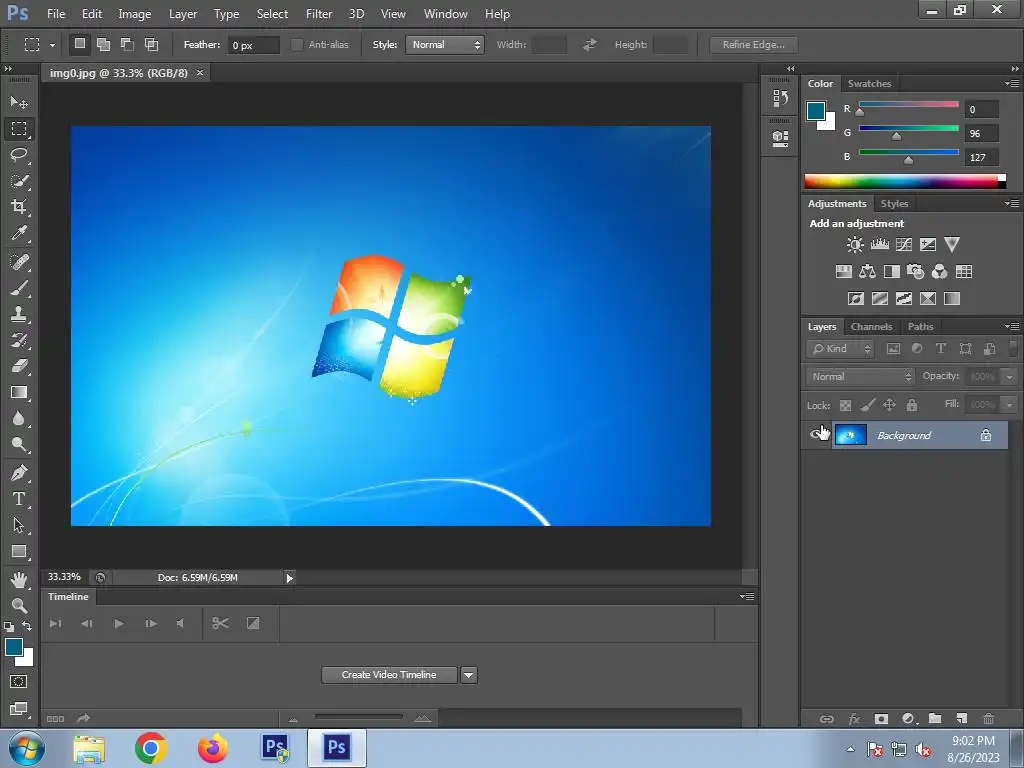This screenshot has height=768, width=1024.
Task: Open the Create Video Timeline dropdown arrow
Action: click(469, 675)
